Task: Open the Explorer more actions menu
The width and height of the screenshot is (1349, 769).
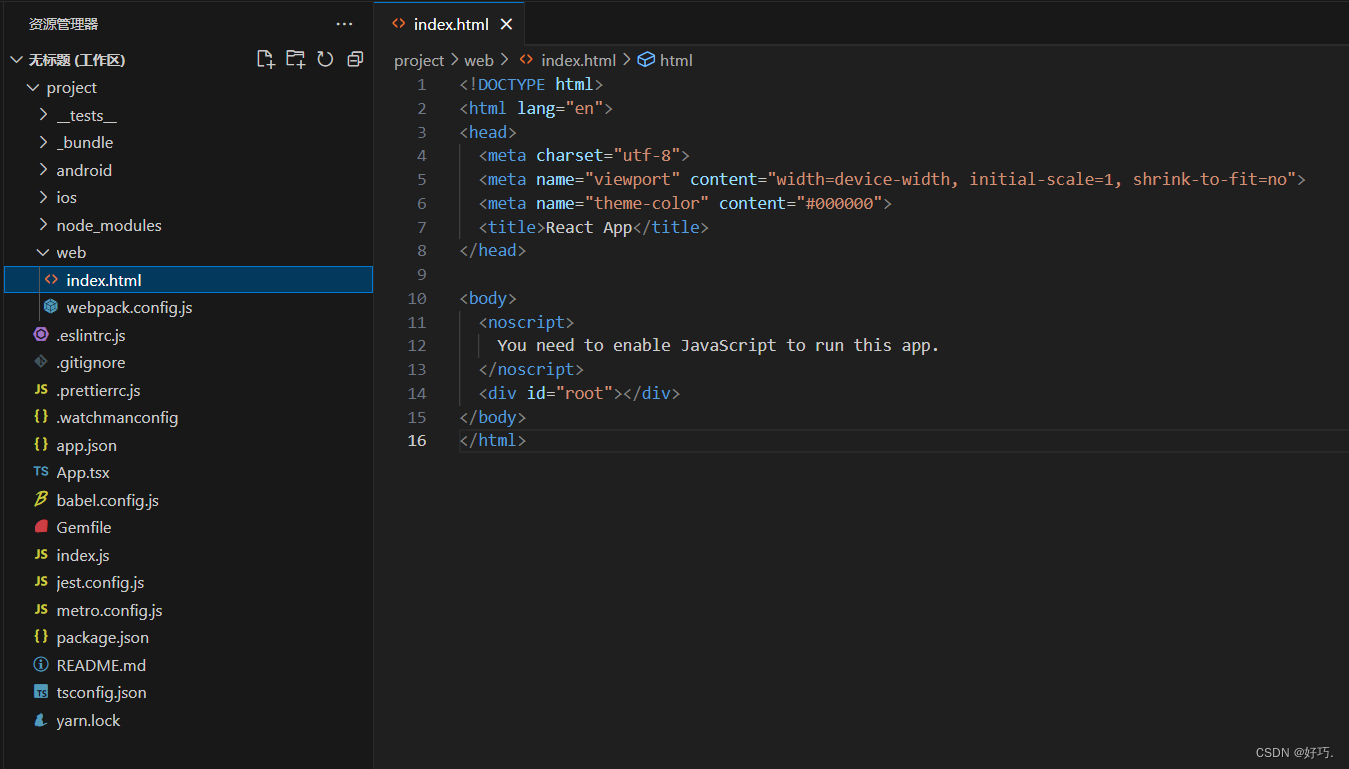Action: (x=344, y=23)
